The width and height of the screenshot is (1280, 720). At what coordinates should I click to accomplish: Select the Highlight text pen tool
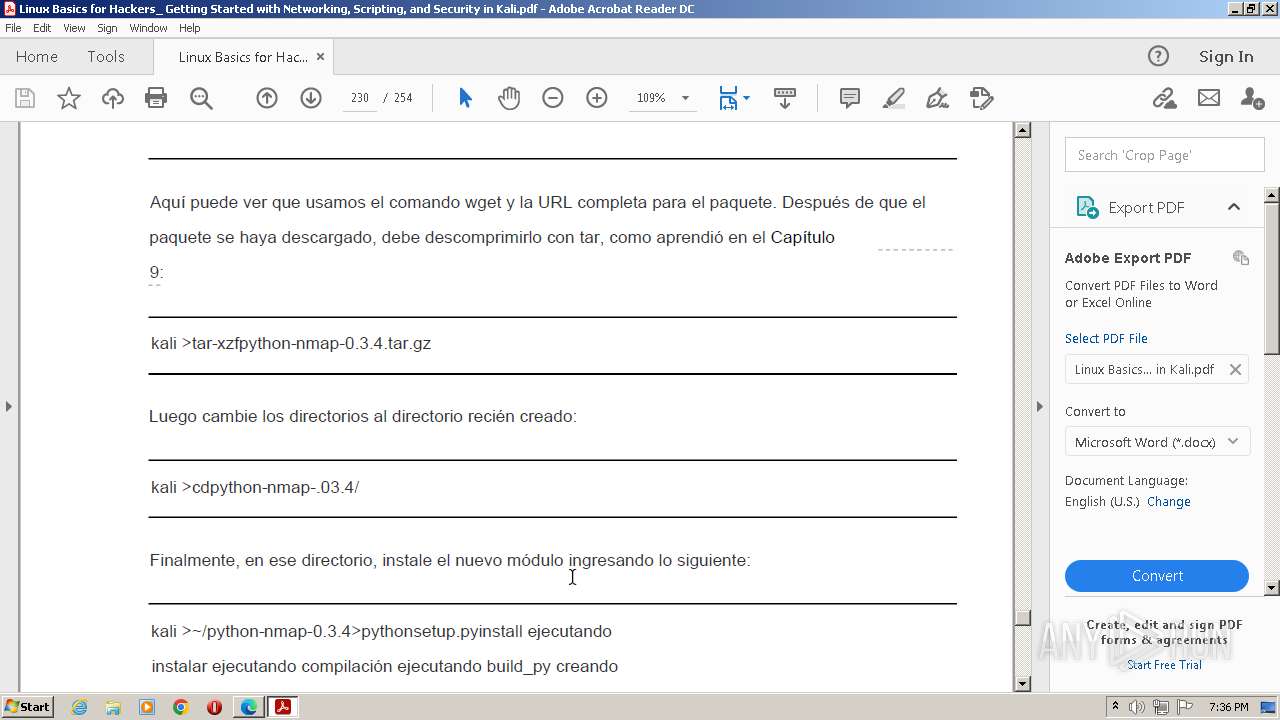click(894, 98)
